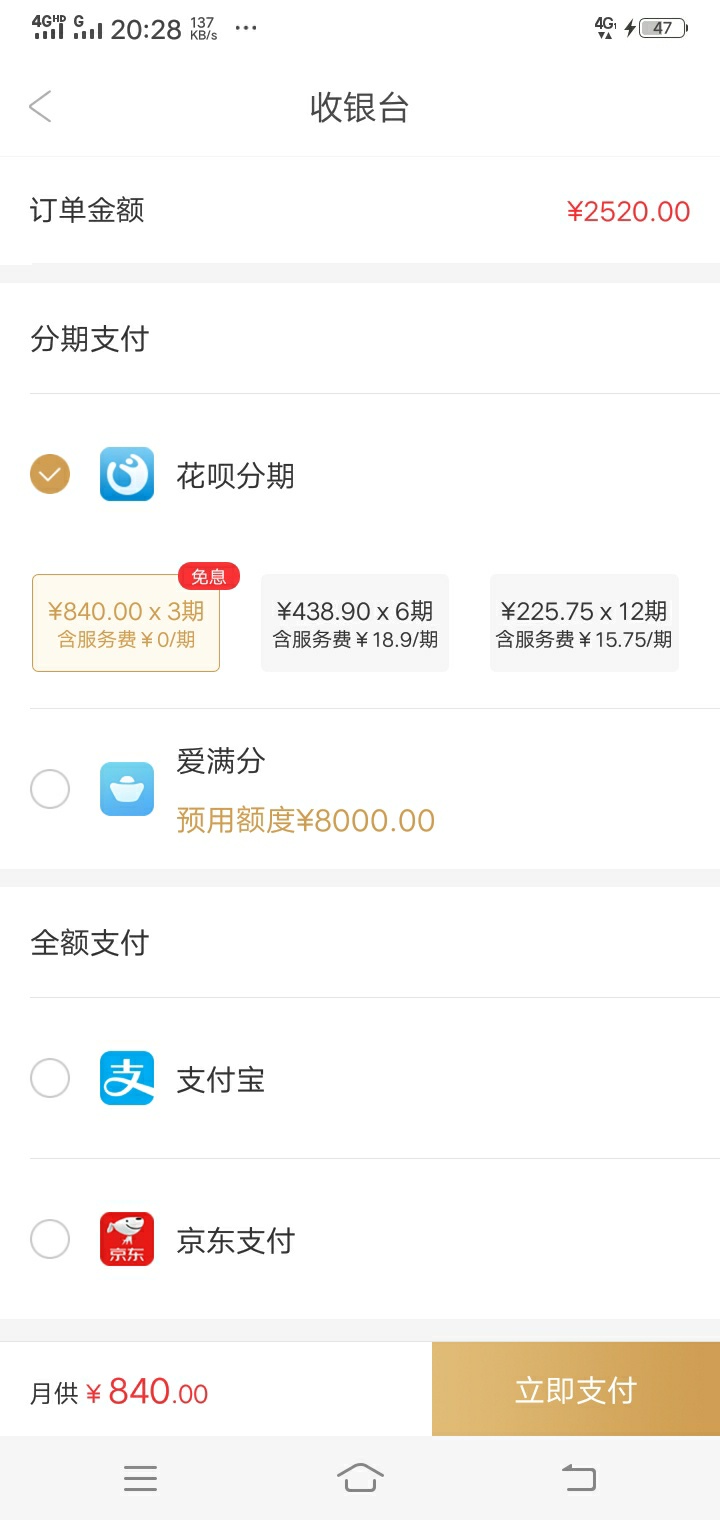
Task: Tap the 订单金额 ¥2520.00 amount
Action: 628,211
